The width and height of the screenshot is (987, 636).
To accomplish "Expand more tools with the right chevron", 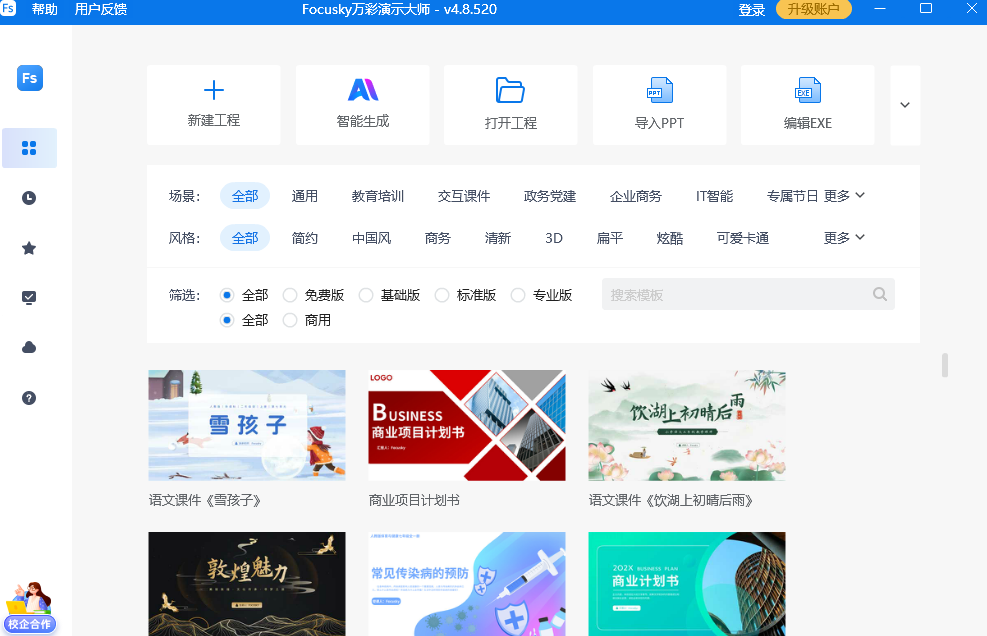I will 904,104.
